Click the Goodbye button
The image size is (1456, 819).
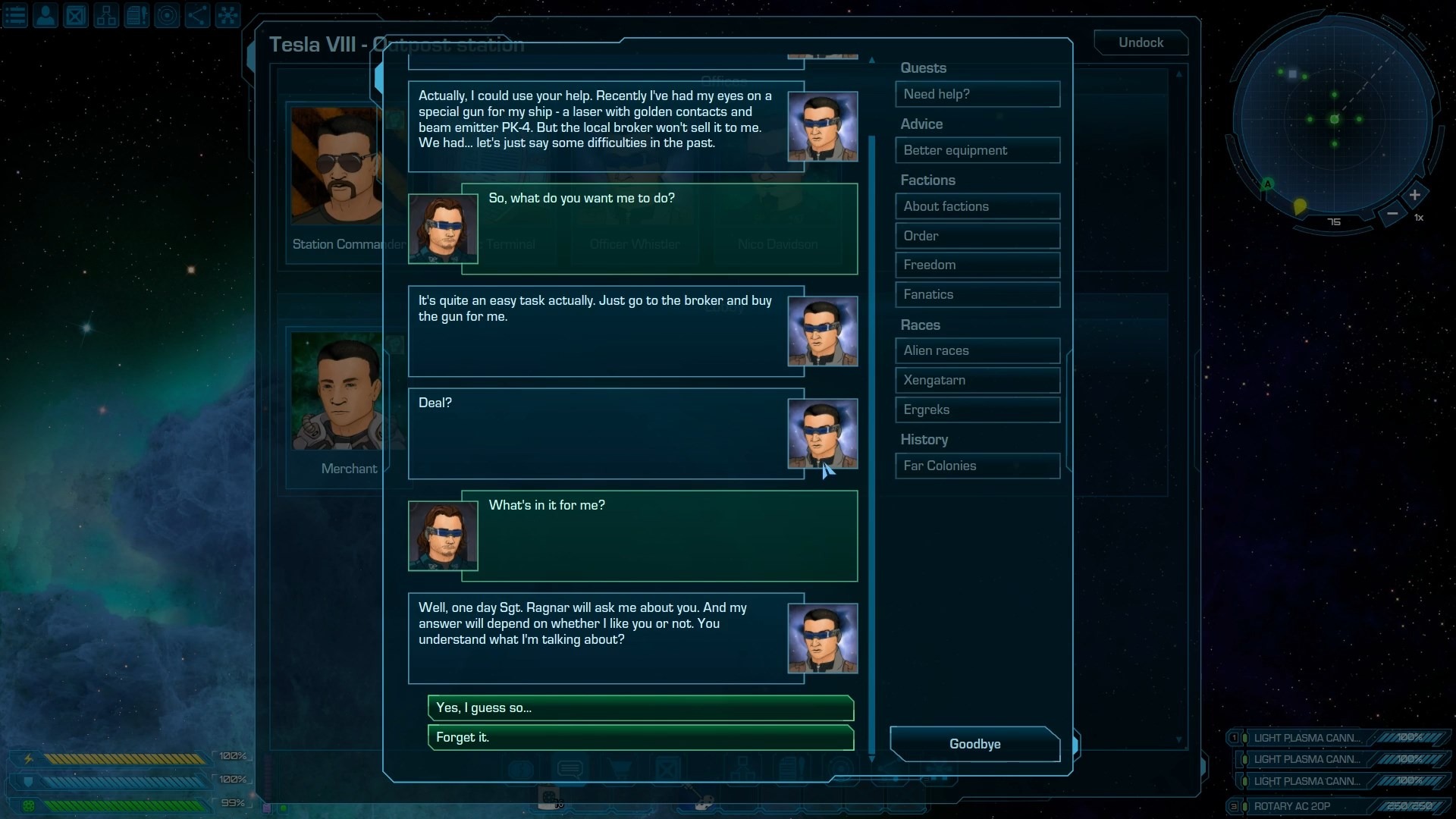click(974, 744)
